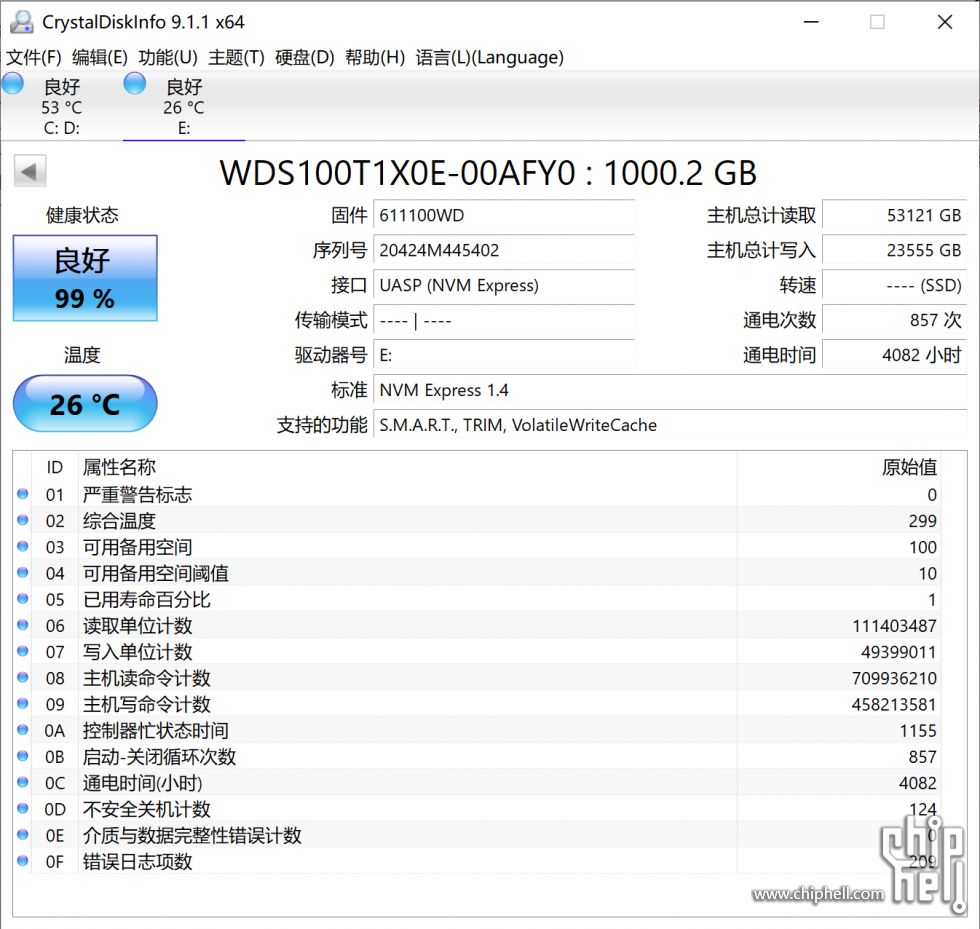Click the host total reads value 53121 GB
Image resolution: width=980 pixels, height=929 pixels.
[894, 216]
